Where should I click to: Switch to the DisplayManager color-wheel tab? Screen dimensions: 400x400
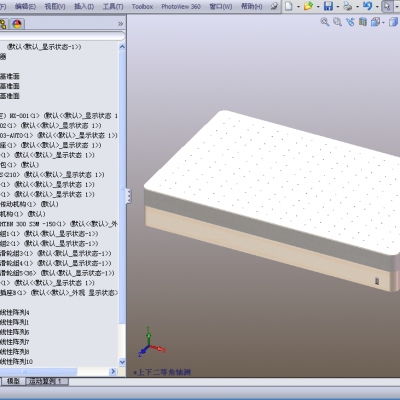[x=17, y=24]
